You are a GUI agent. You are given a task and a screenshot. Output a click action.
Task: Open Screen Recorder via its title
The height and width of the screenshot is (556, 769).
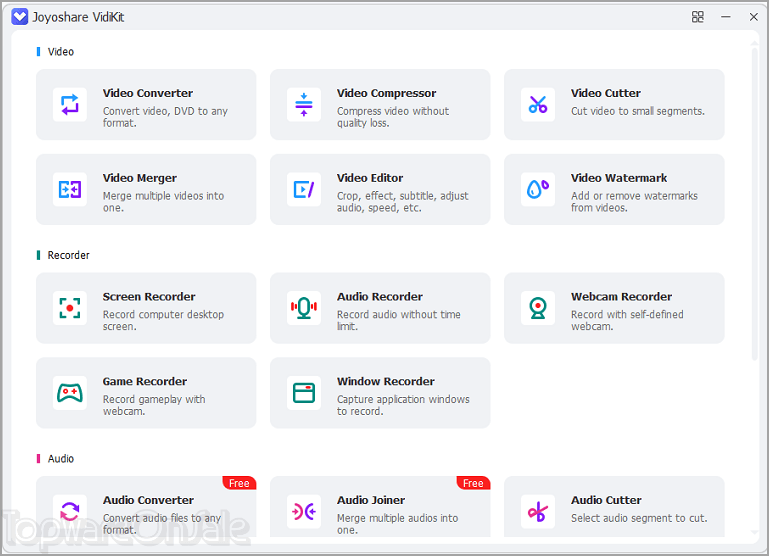click(149, 297)
